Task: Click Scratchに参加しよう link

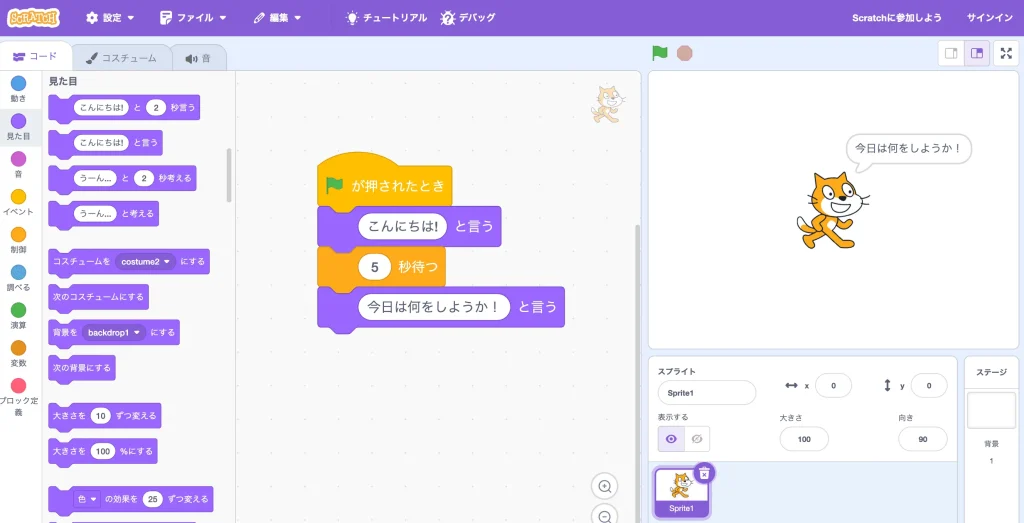Action: pyautogui.click(x=897, y=18)
